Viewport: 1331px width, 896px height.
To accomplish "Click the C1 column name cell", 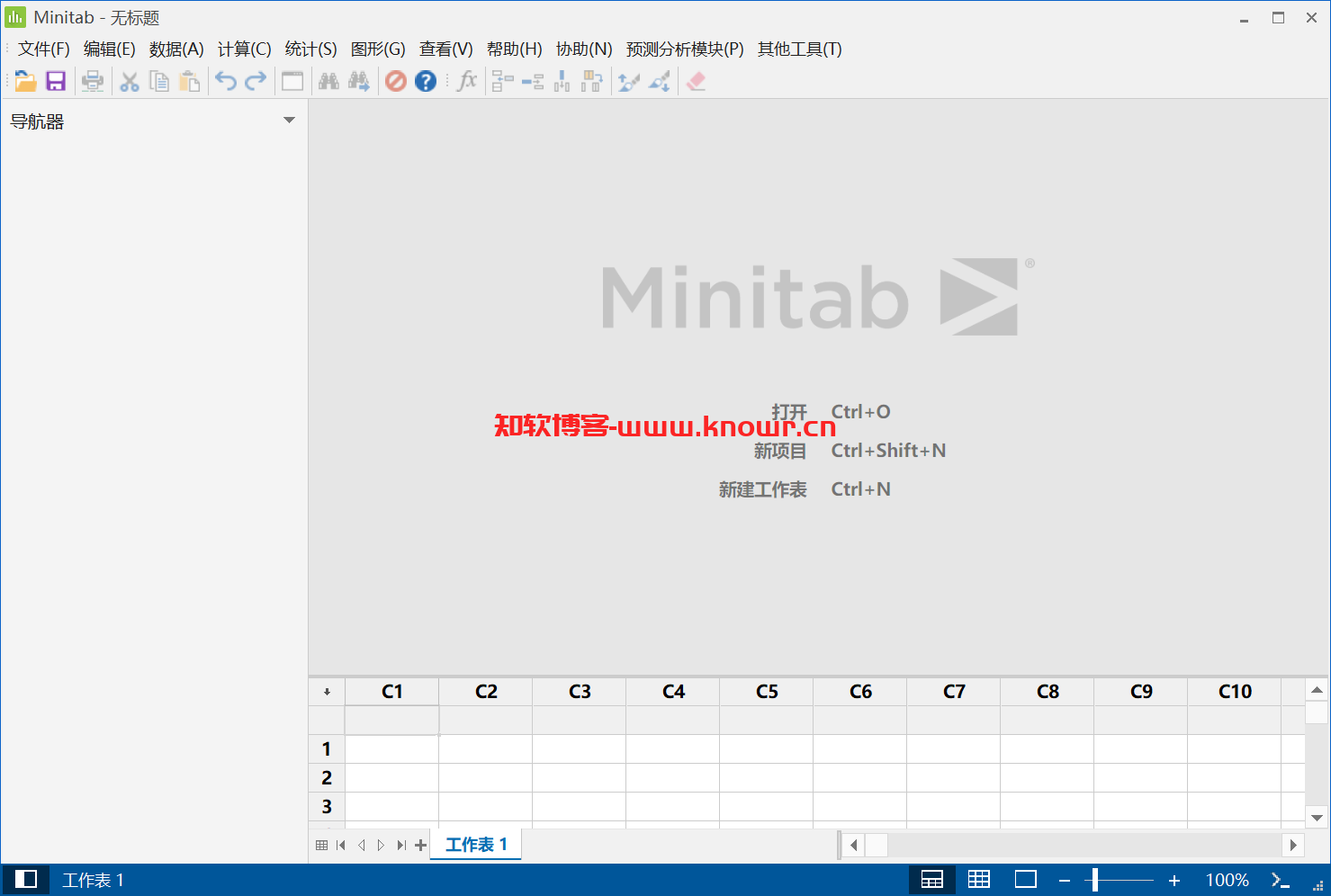I will 392,720.
